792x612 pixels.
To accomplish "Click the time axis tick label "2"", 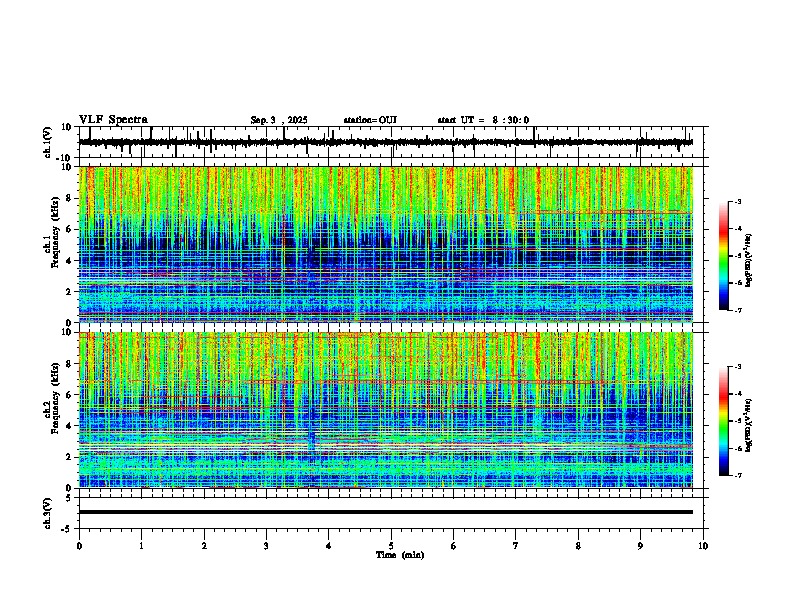I will tap(204, 546).
